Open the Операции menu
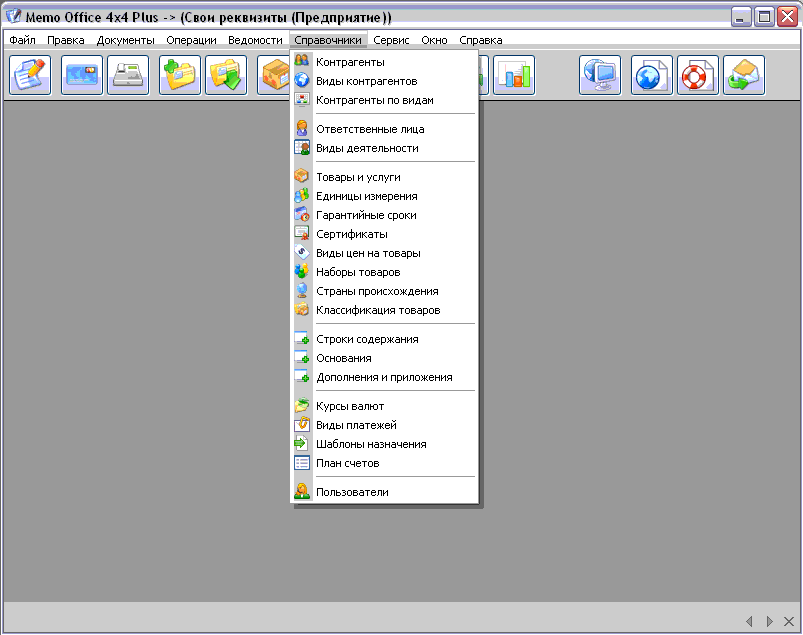The width and height of the screenshot is (803, 635). pos(191,40)
